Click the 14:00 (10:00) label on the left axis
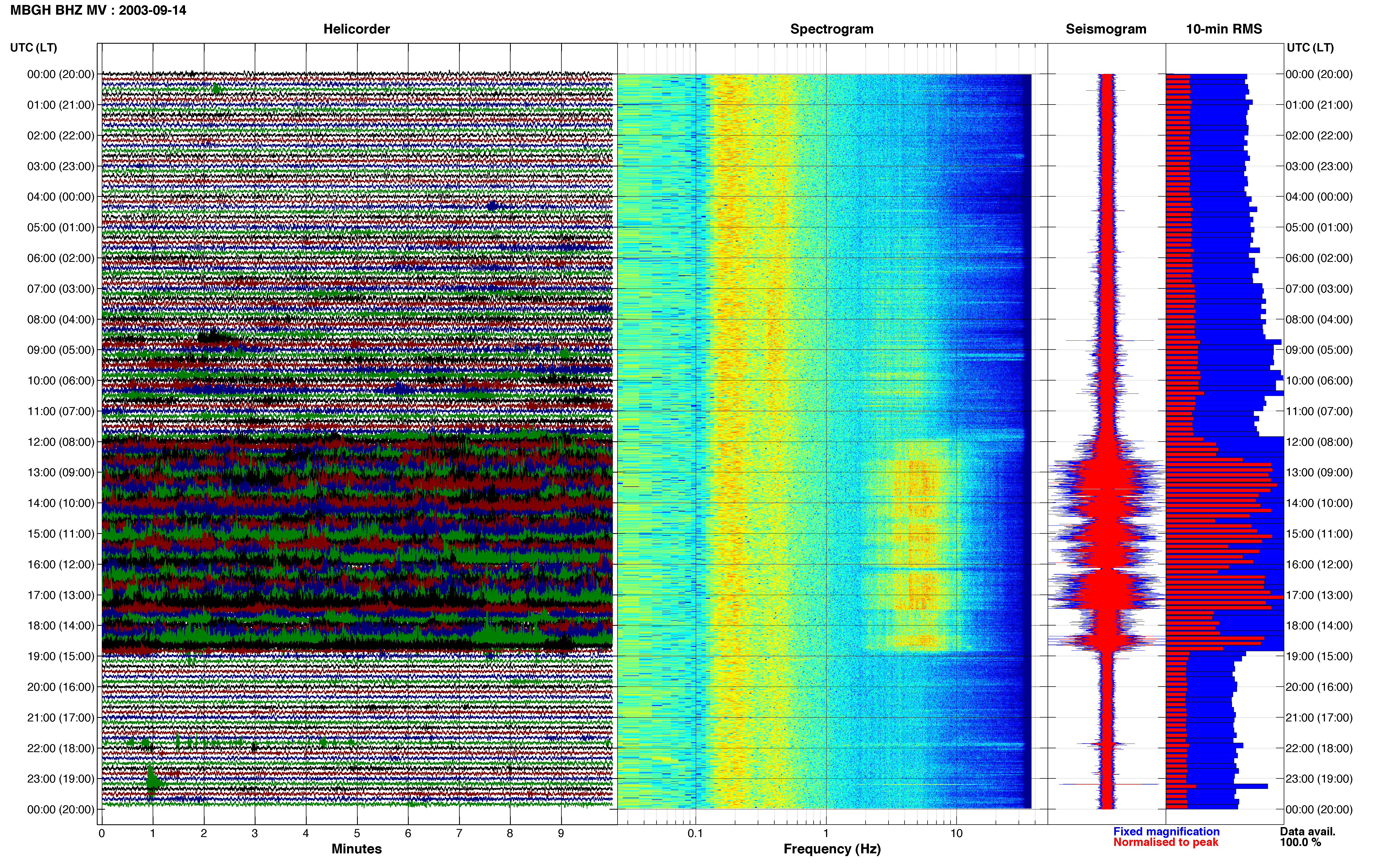 [x=61, y=504]
